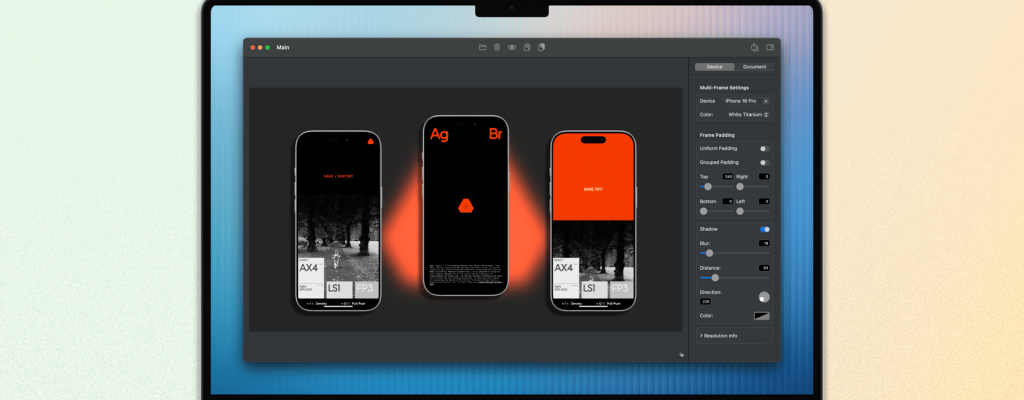Disable the Shadow toggle

pyautogui.click(x=764, y=229)
